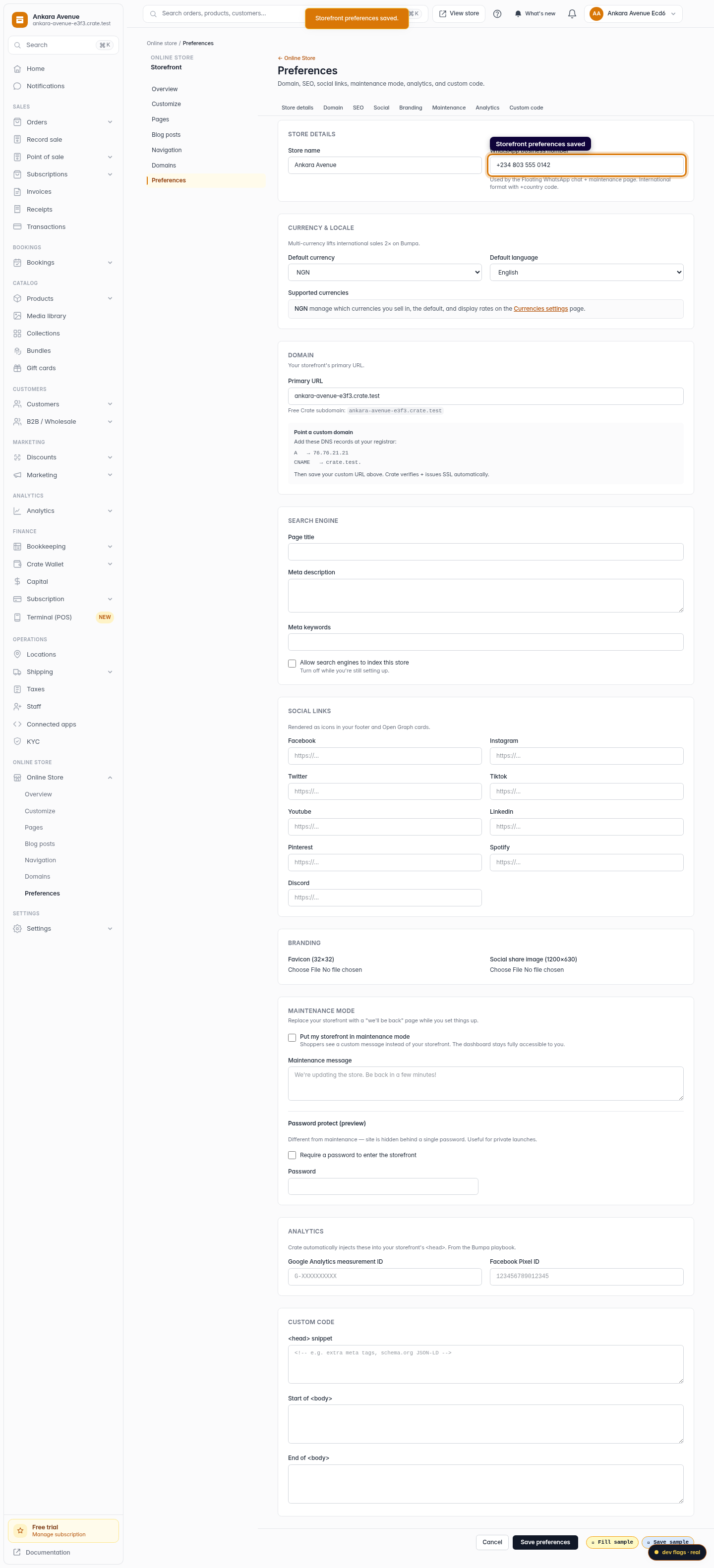Open the Default language dropdown
The height and width of the screenshot is (1568, 714).
tap(587, 272)
